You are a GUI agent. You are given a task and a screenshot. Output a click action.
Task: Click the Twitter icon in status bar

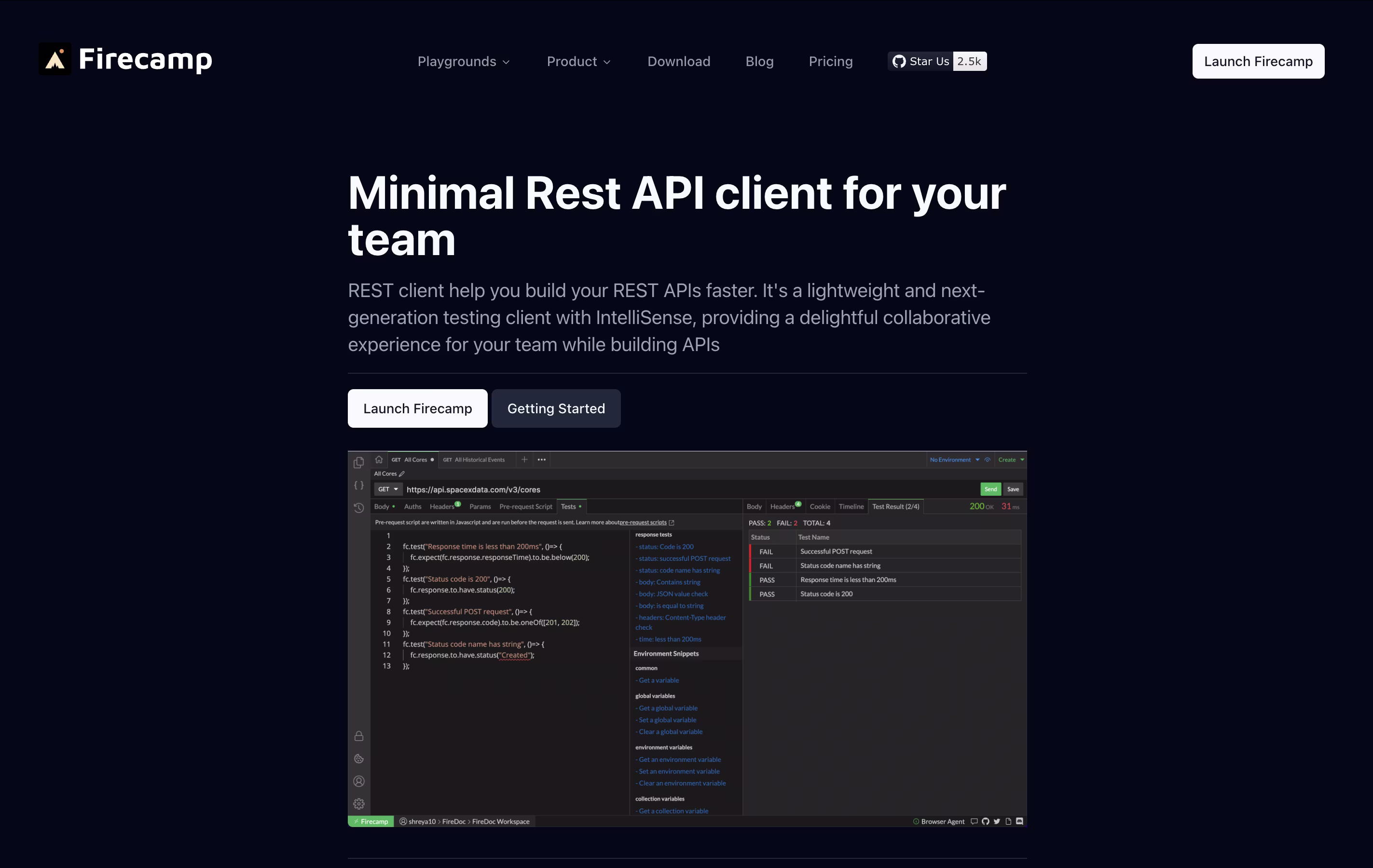(997, 821)
